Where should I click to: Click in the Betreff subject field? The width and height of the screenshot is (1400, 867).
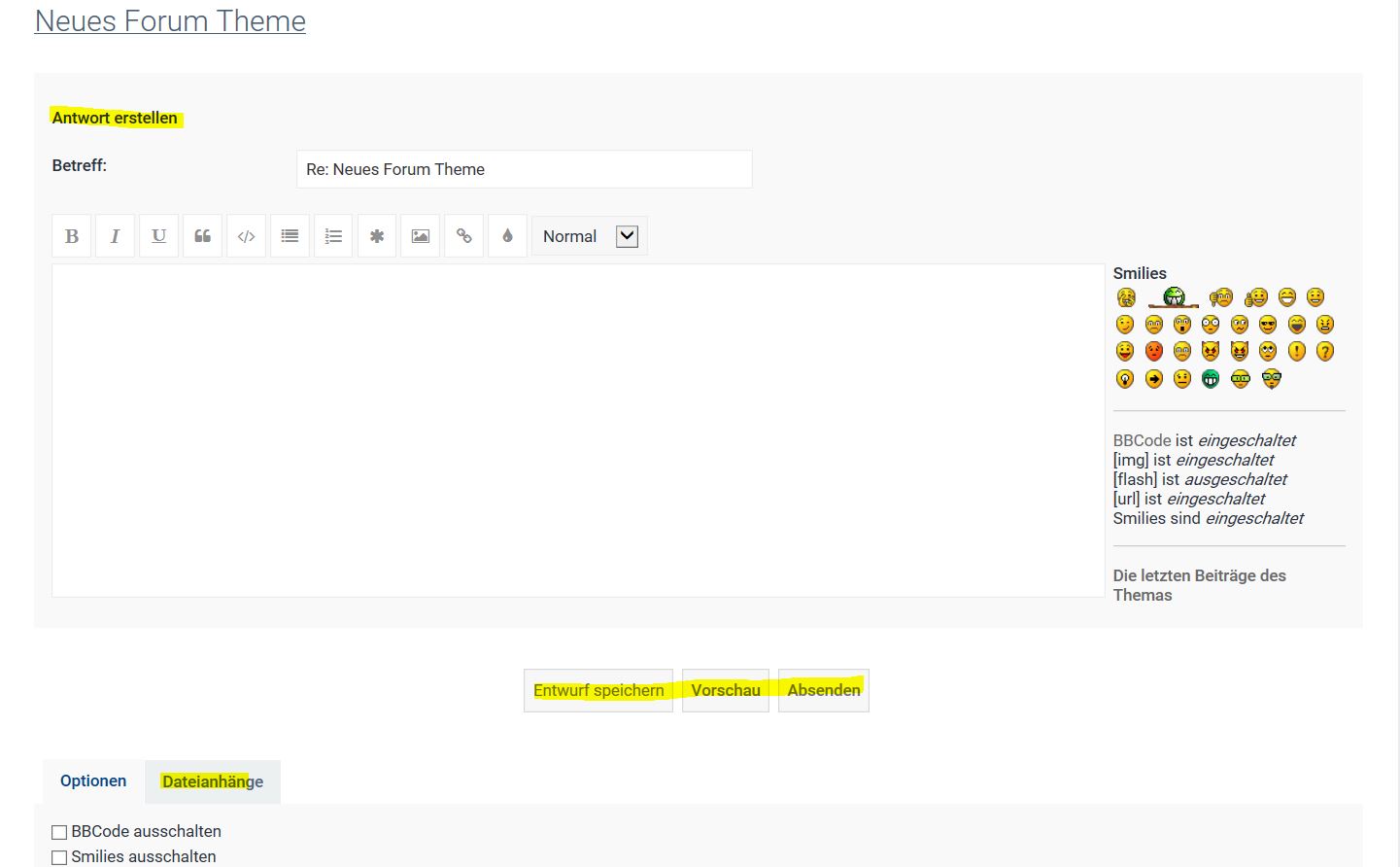click(x=524, y=169)
